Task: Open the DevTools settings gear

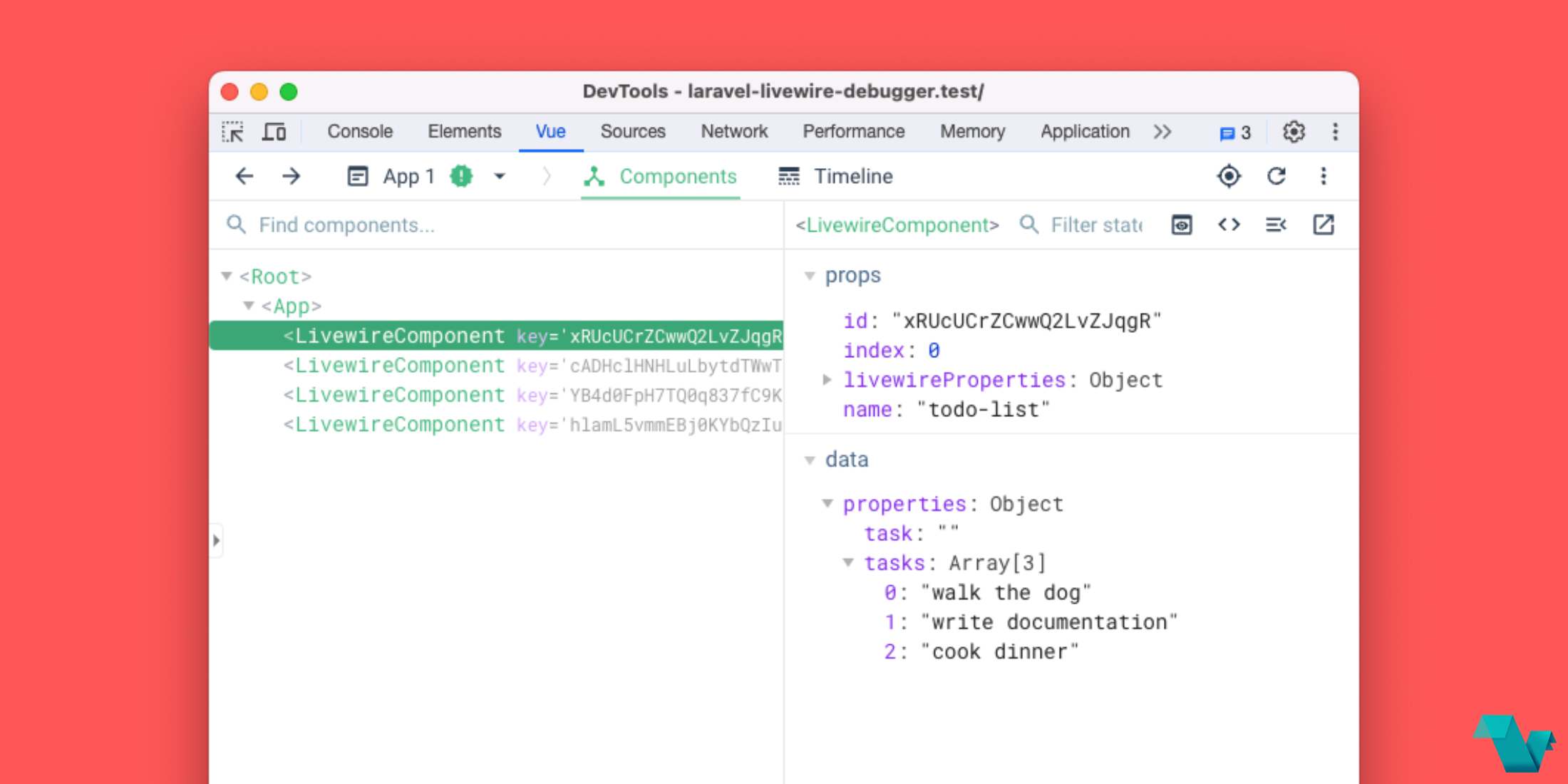Action: 1294,132
